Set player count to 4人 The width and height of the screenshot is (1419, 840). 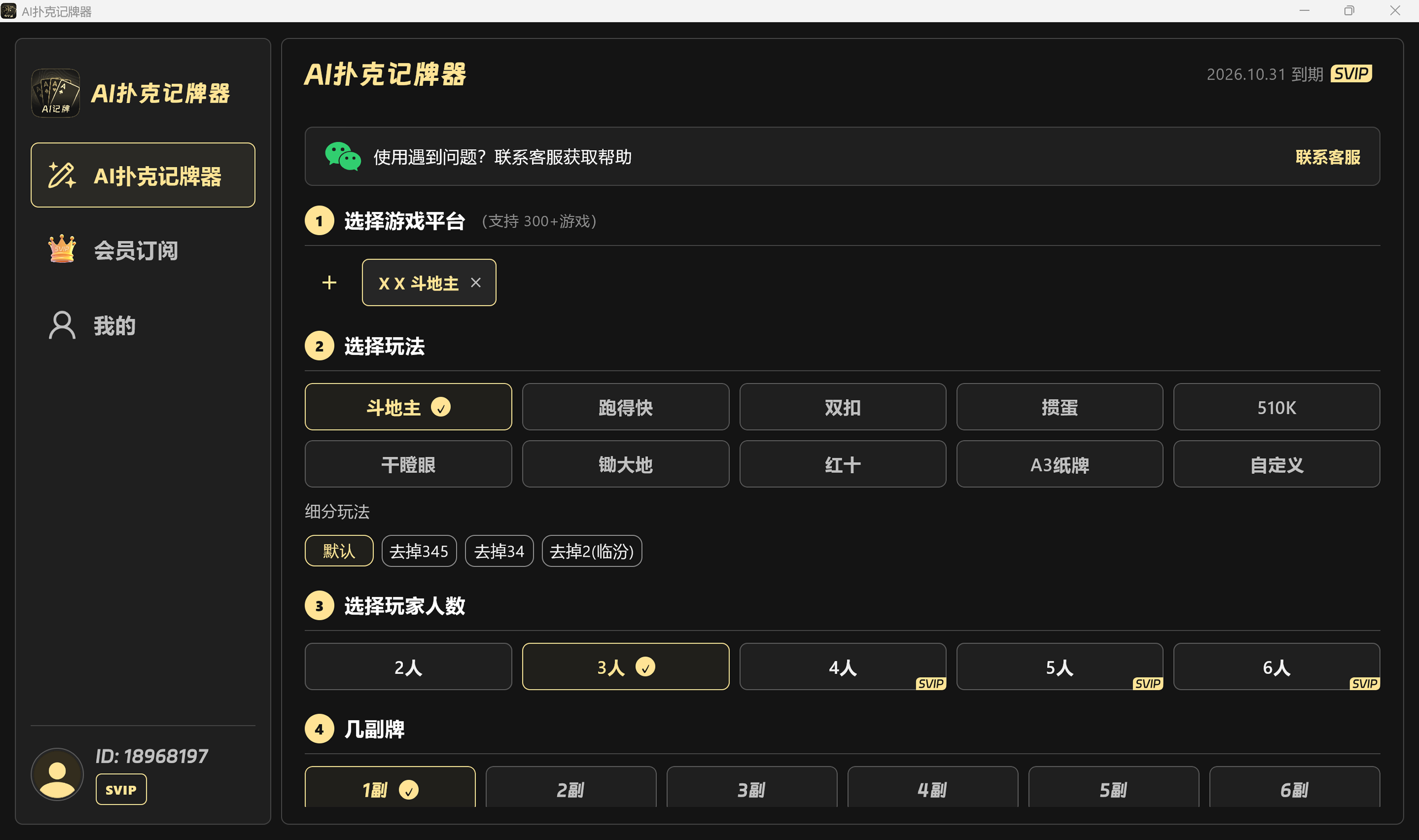pyautogui.click(x=842, y=666)
